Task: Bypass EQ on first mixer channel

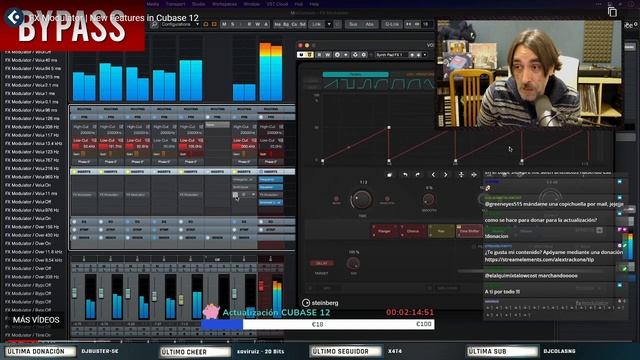Action: tap(74, 222)
